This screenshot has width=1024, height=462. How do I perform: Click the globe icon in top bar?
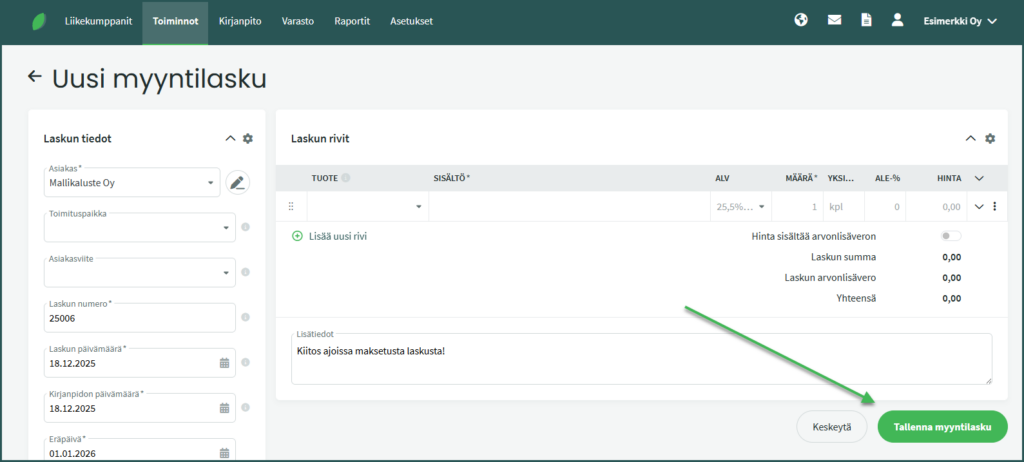(801, 20)
